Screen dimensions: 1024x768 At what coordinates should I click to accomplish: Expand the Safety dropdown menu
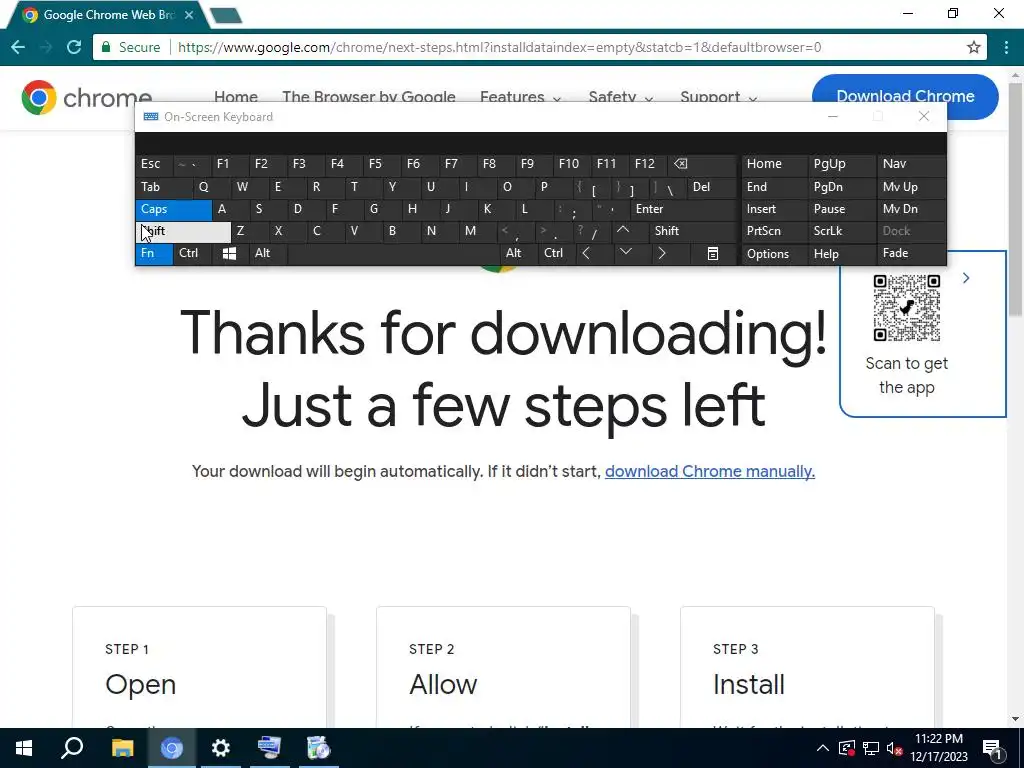[620, 97]
